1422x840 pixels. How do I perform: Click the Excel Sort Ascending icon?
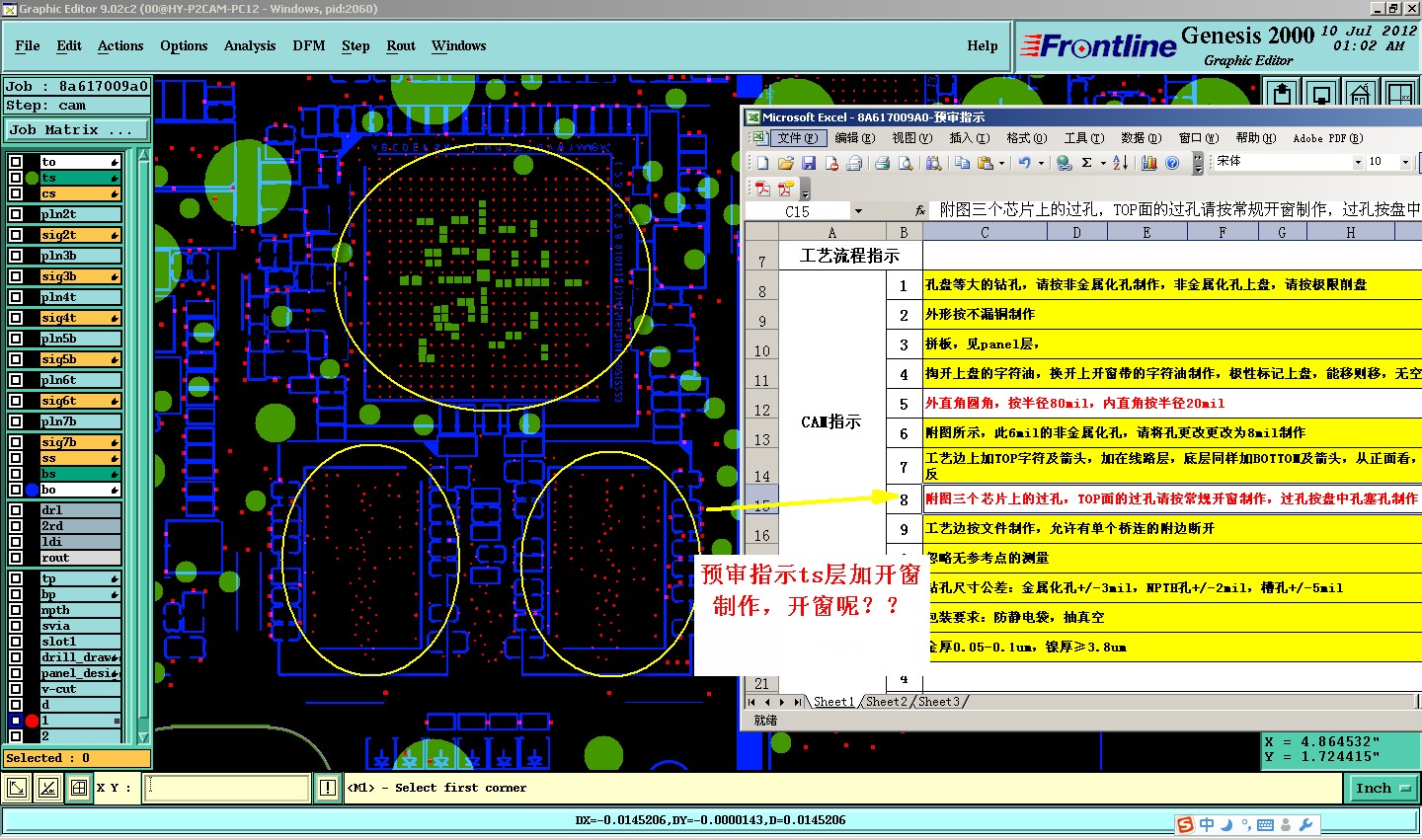tap(1120, 163)
